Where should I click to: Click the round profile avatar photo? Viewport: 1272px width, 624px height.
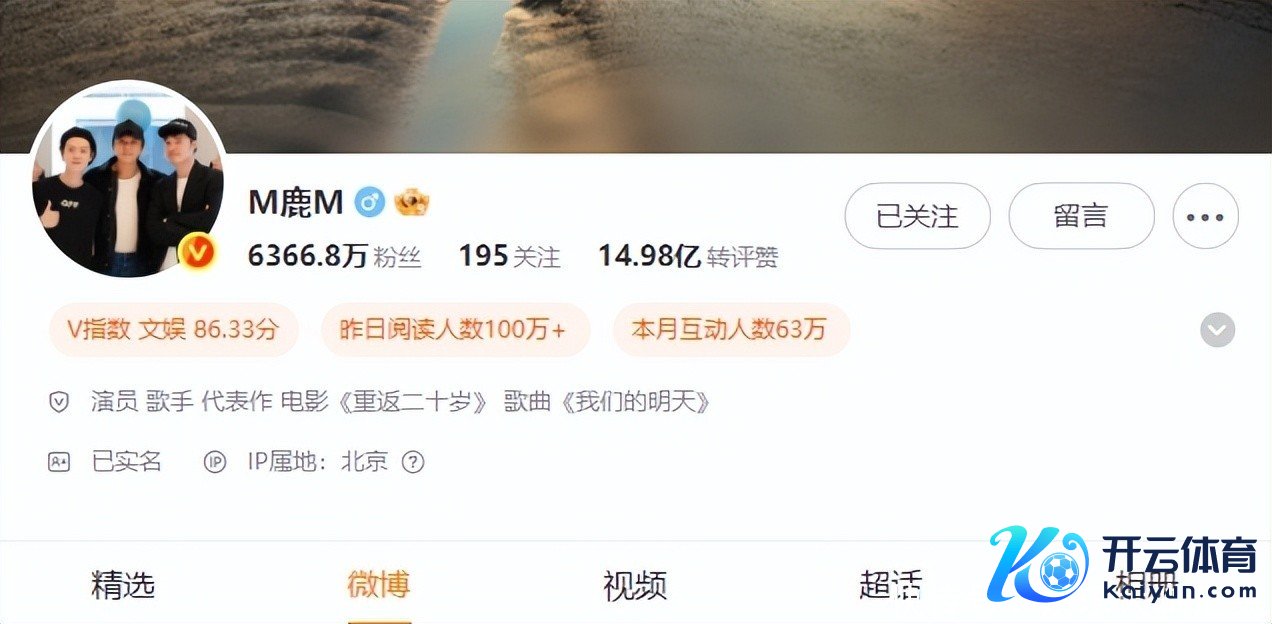(x=127, y=182)
